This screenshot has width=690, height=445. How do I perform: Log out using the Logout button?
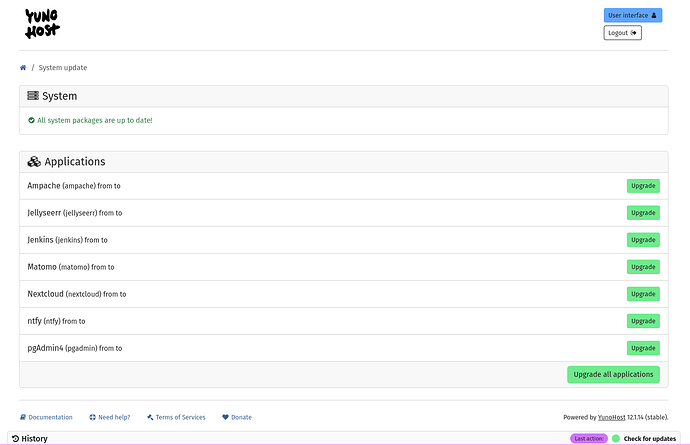click(622, 33)
